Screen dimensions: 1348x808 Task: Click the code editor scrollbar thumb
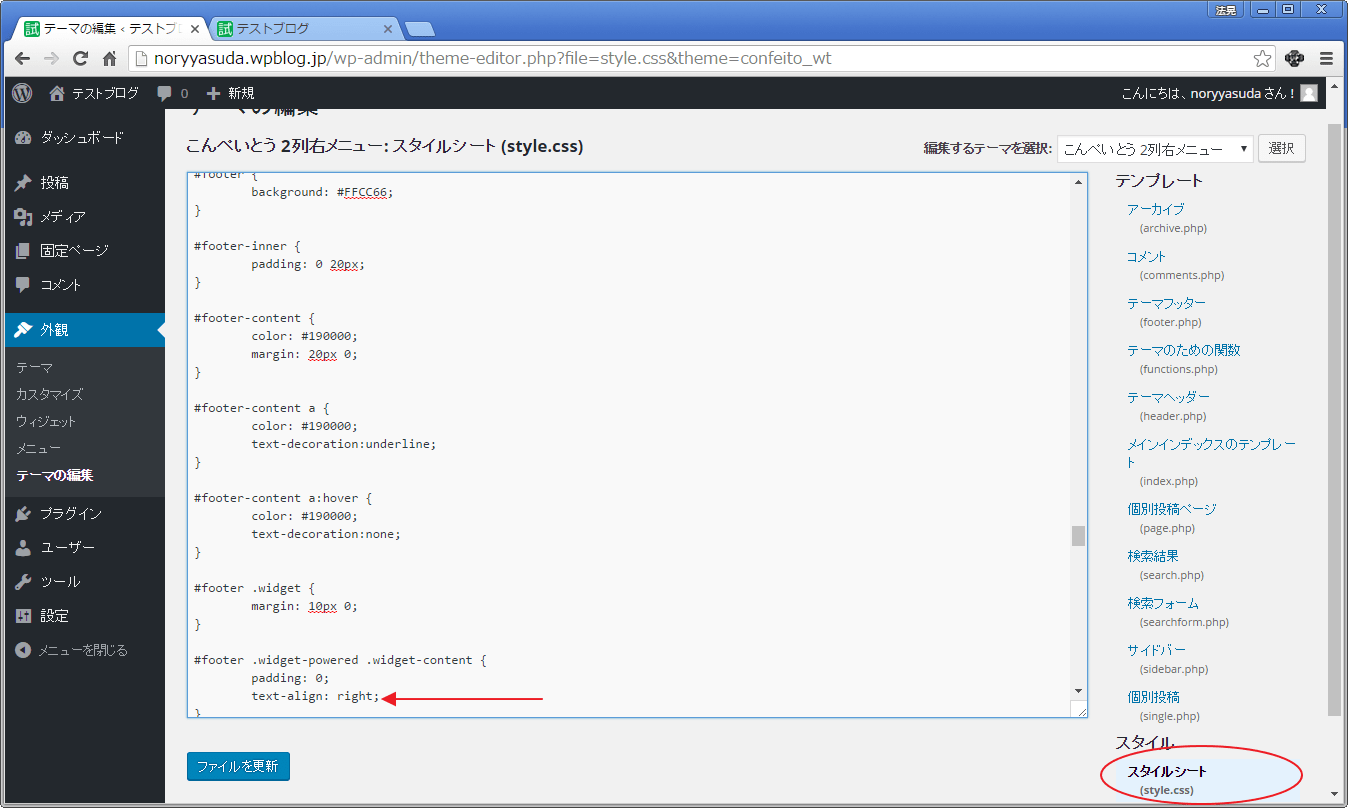pos(1078,536)
